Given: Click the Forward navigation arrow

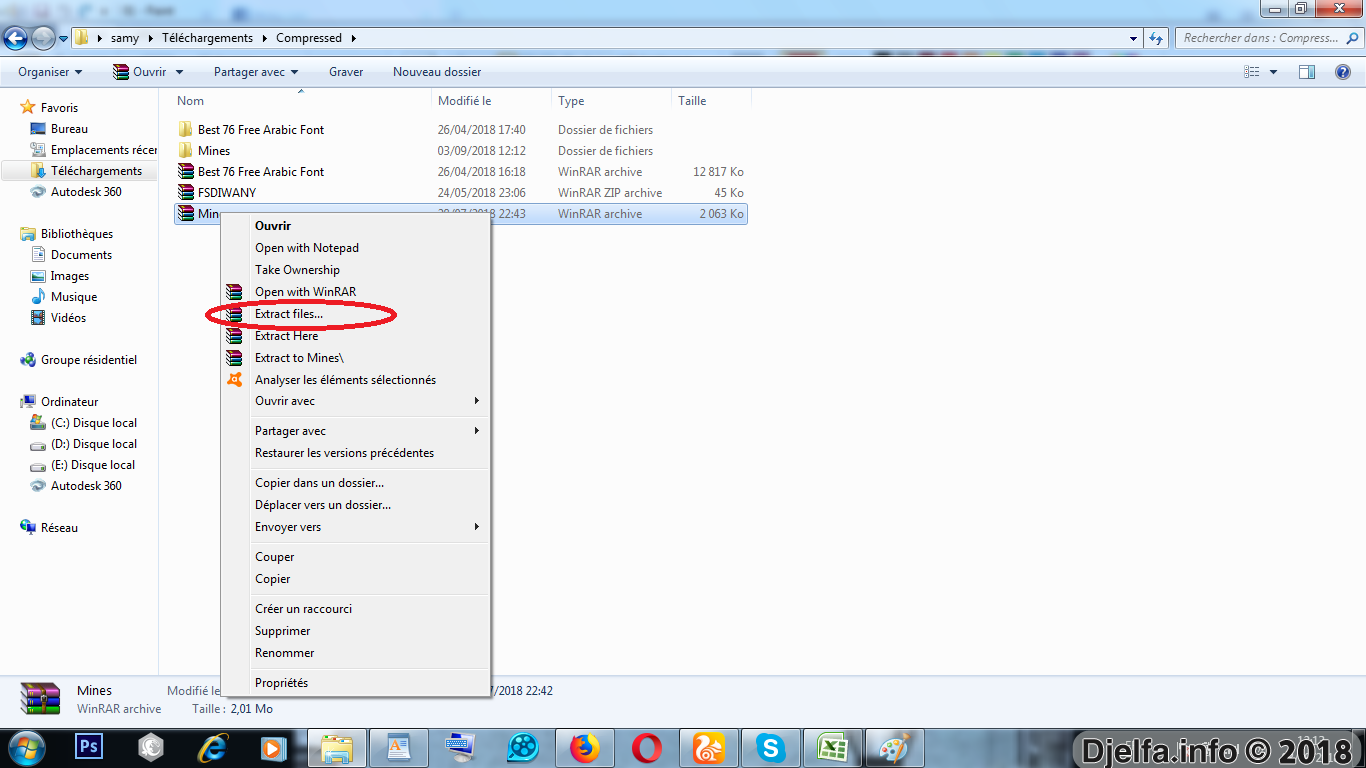Looking at the screenshot, I should pyautogui.click(x=43, y=38).
